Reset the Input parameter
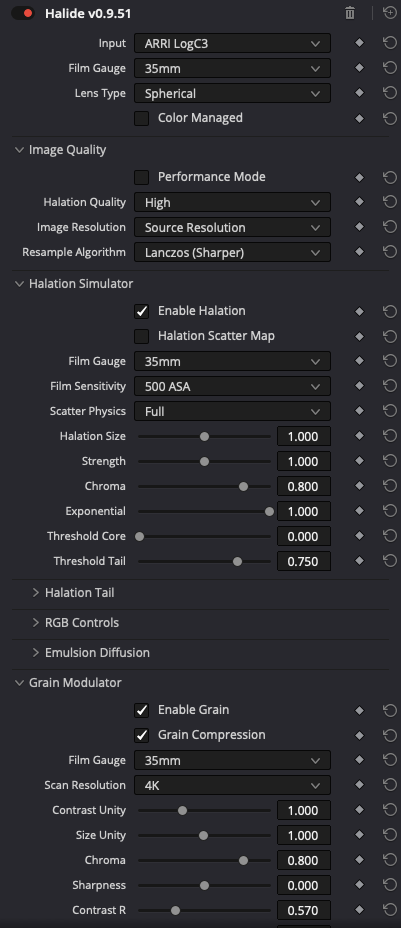The image size is (401, 928). tap(390, 43)
